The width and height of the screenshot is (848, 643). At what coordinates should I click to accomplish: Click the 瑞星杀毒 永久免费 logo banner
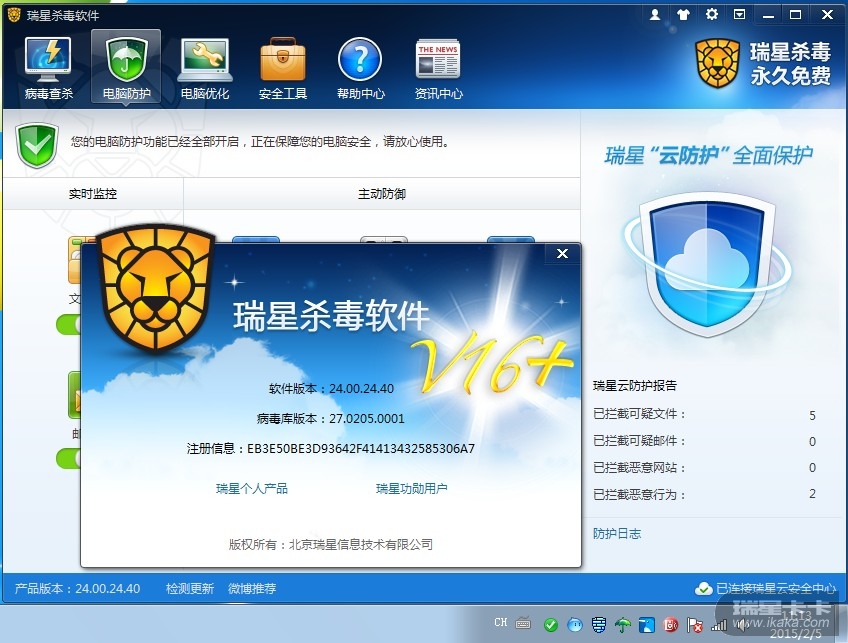tap(763, 64)
